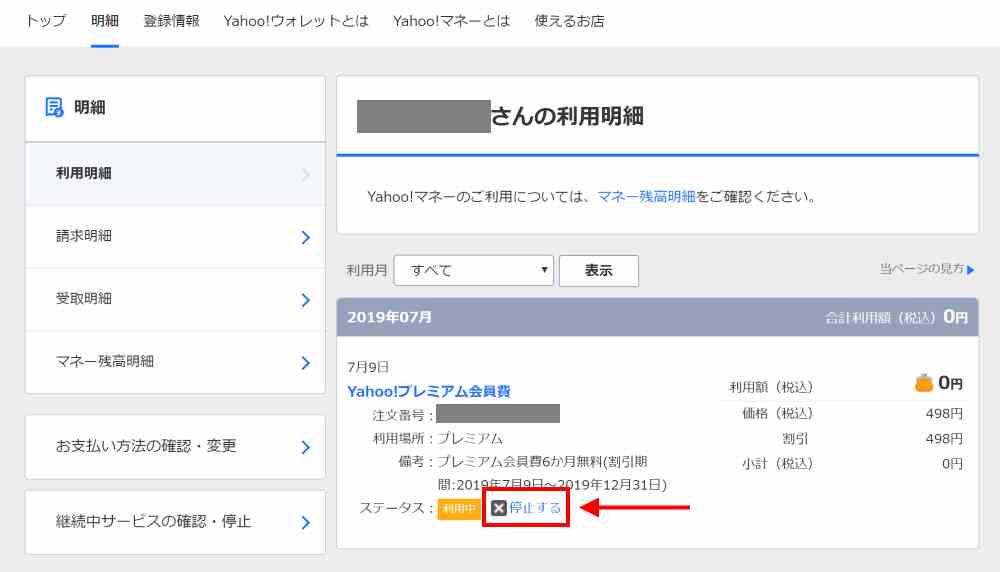
Task: Click the 停止する link
Action: [535, 508]
